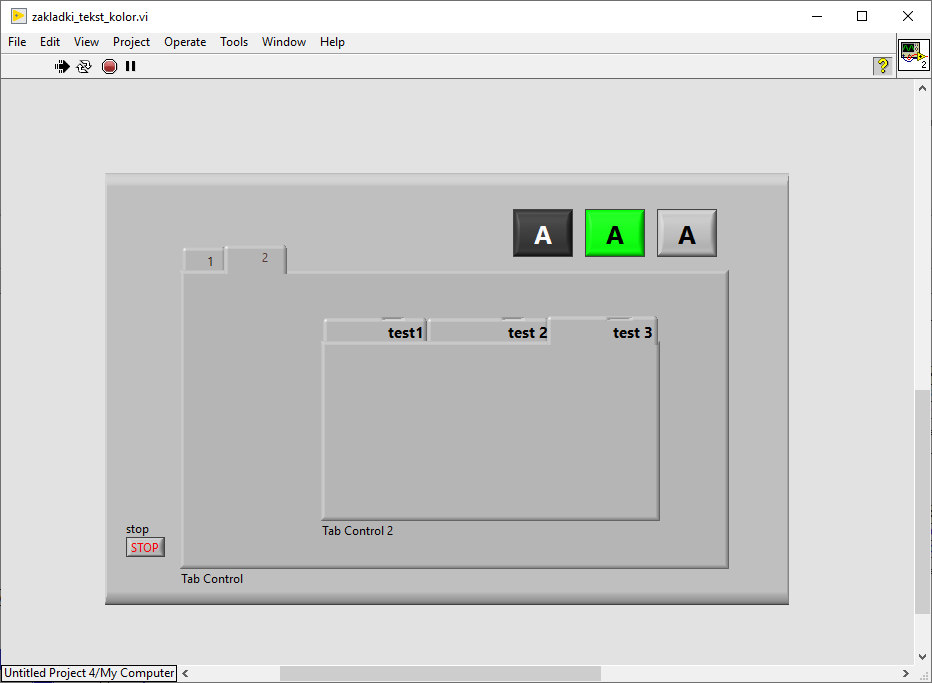Toggle the dark A button
The image size is (932, 683).
coord(543,233)
